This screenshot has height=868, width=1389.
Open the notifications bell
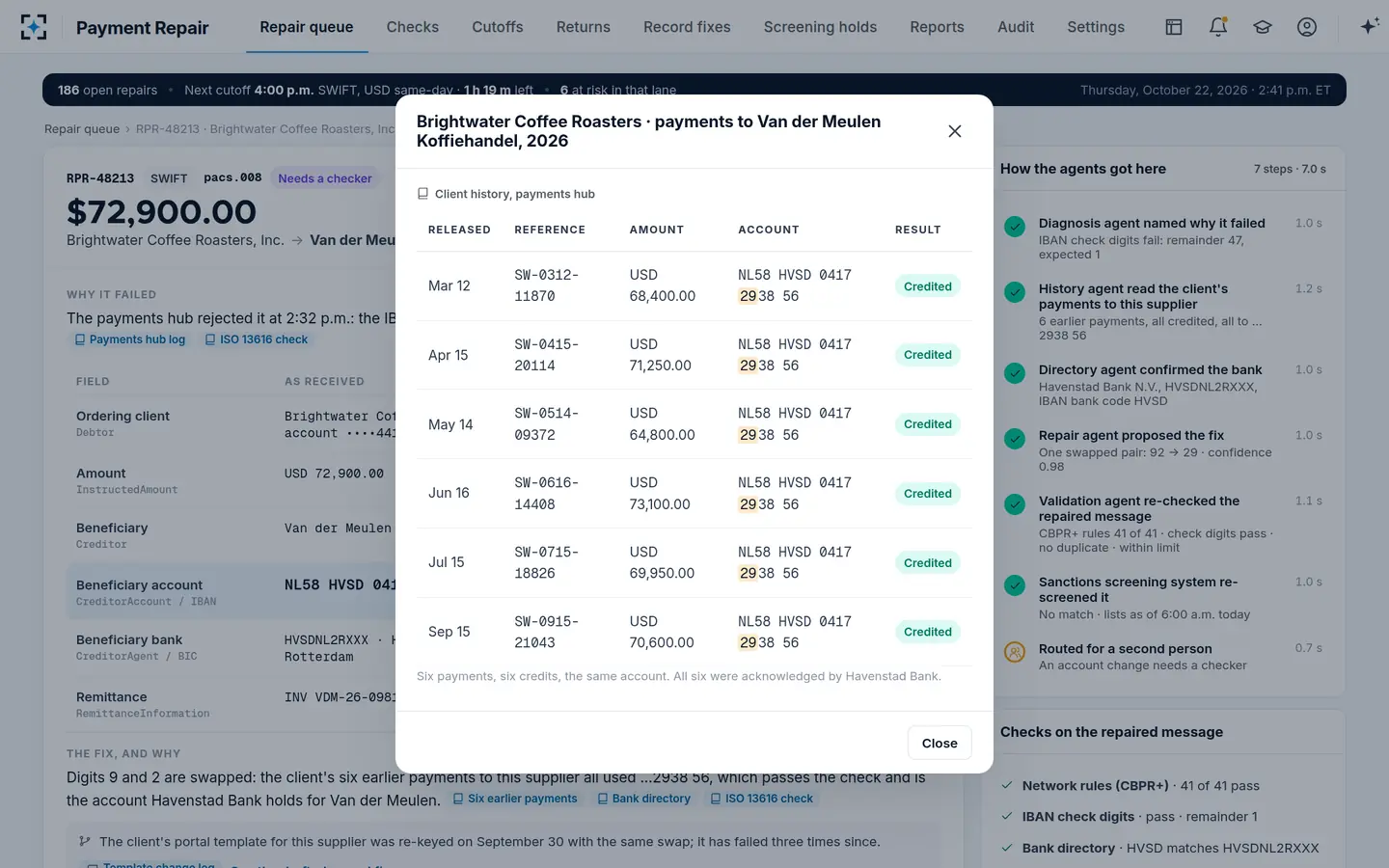coord(1218,27)
